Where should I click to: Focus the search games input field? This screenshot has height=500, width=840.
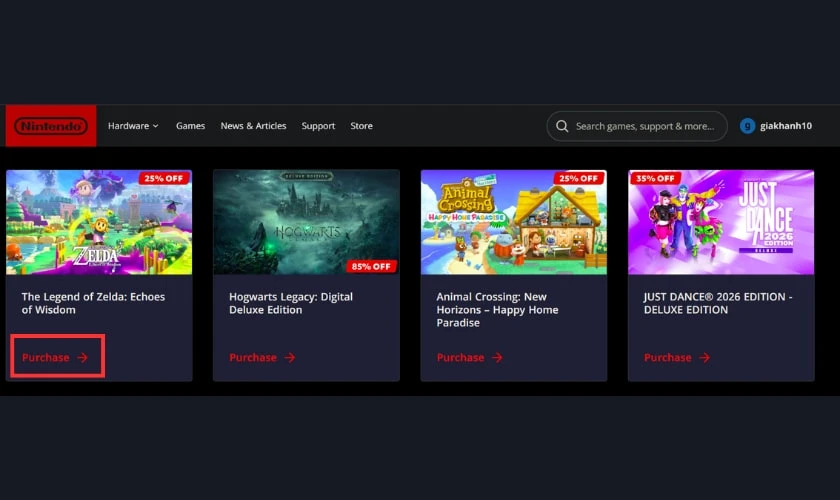(637, 126)
